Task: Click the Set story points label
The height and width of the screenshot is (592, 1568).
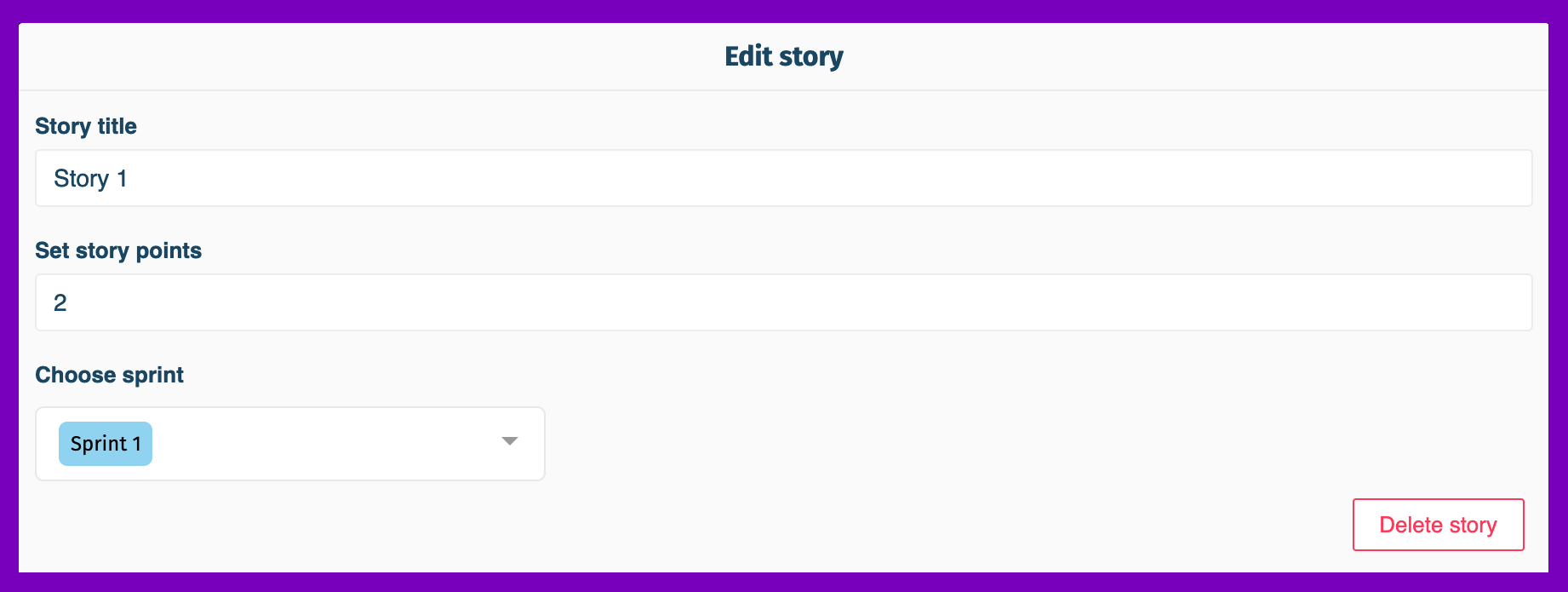Action: click(x=118, y=250)
